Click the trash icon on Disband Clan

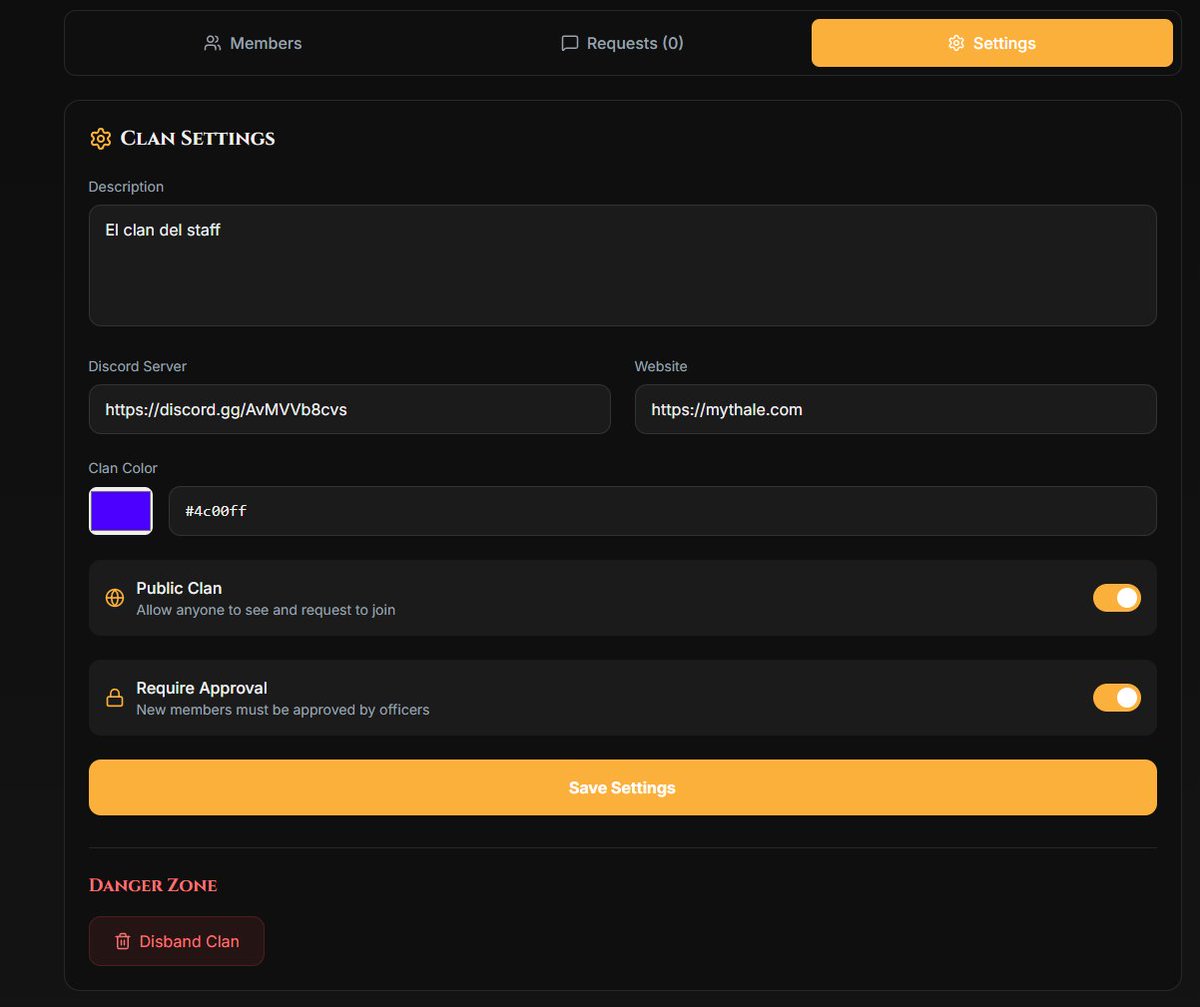click(123, 941)
